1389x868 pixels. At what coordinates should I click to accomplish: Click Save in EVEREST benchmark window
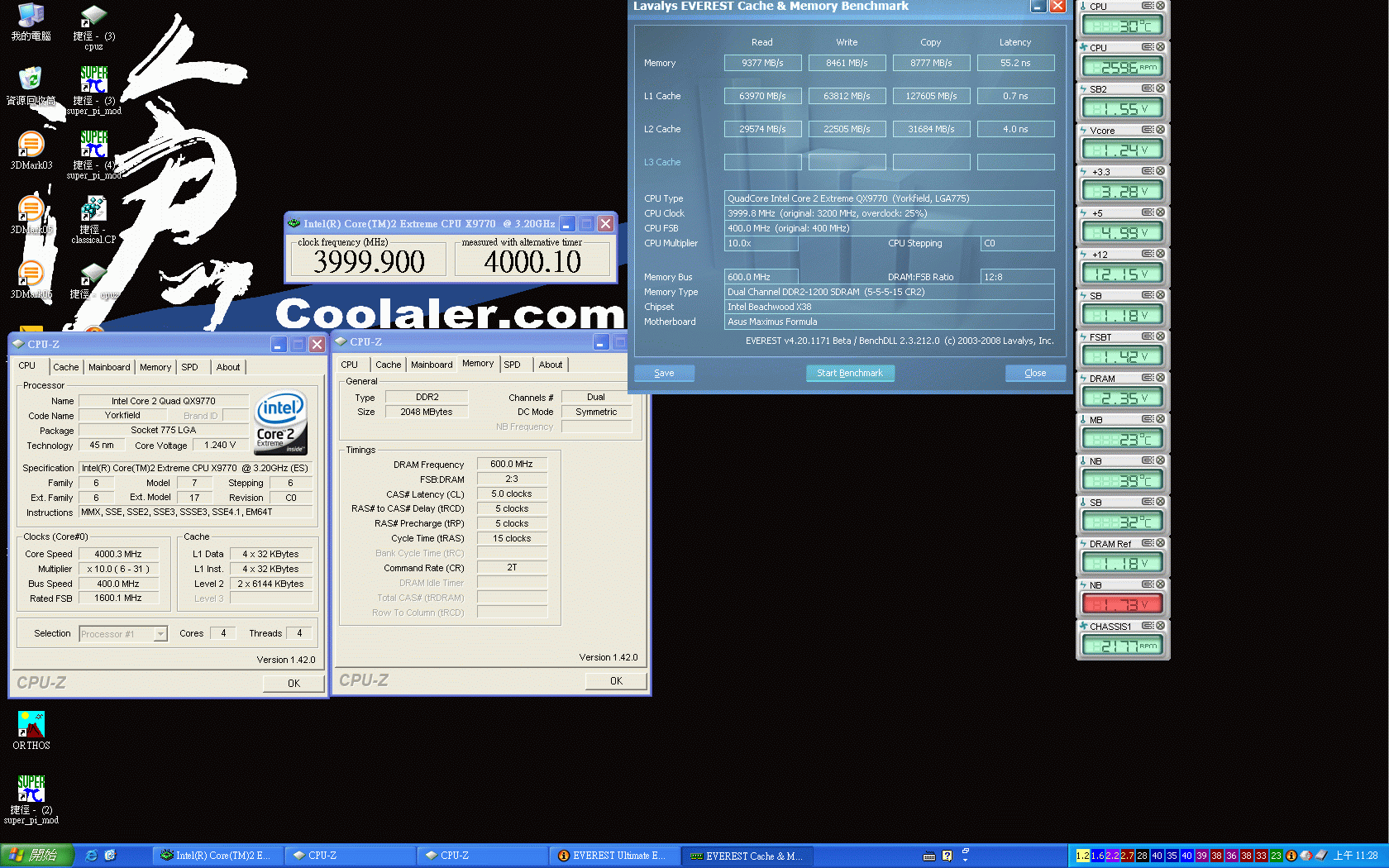[x=664, y=373]
